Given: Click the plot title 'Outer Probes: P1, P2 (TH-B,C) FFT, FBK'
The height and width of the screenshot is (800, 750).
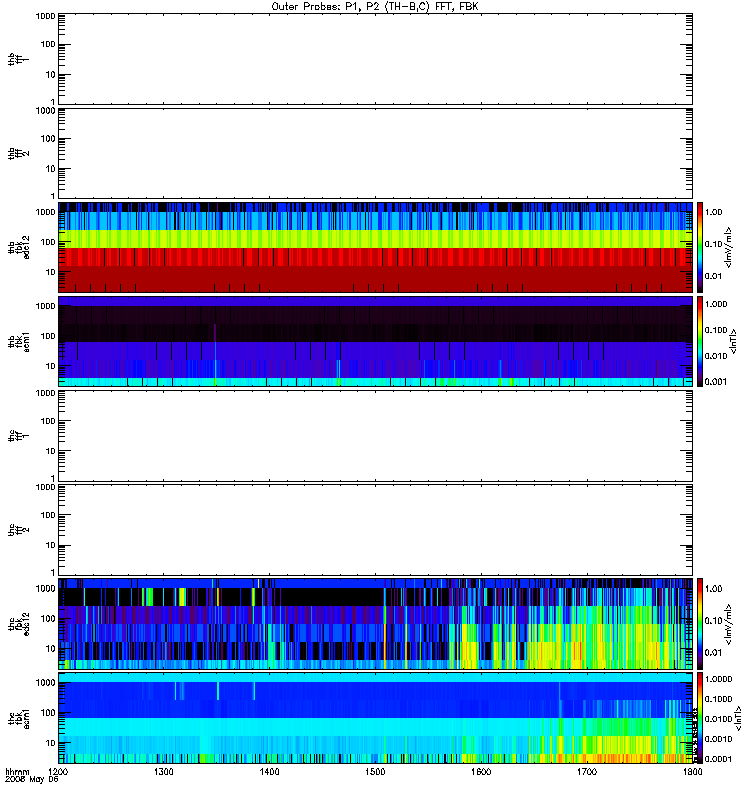Looking at the screenshot, I should (x=375, y=7).
